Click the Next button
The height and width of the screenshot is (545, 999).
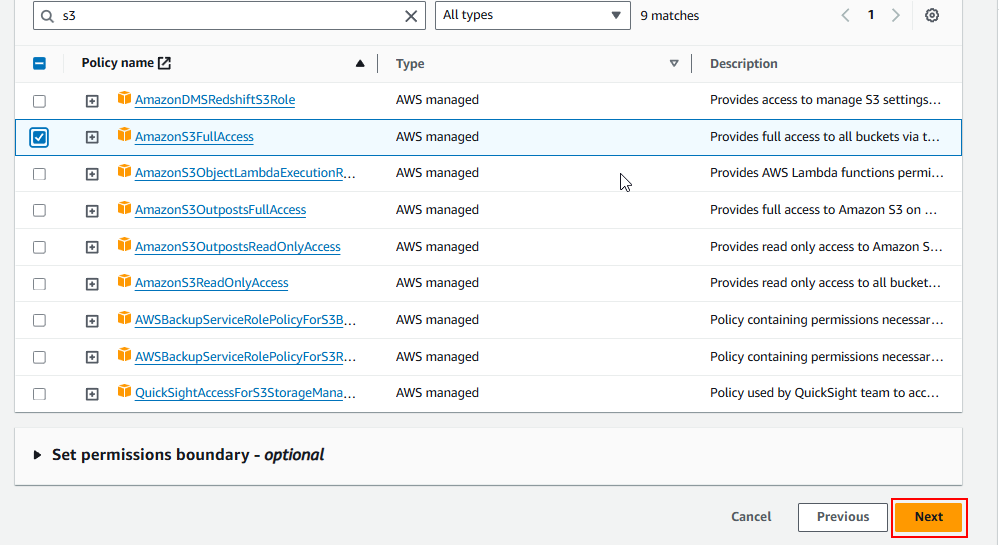[x=928, y=517]
